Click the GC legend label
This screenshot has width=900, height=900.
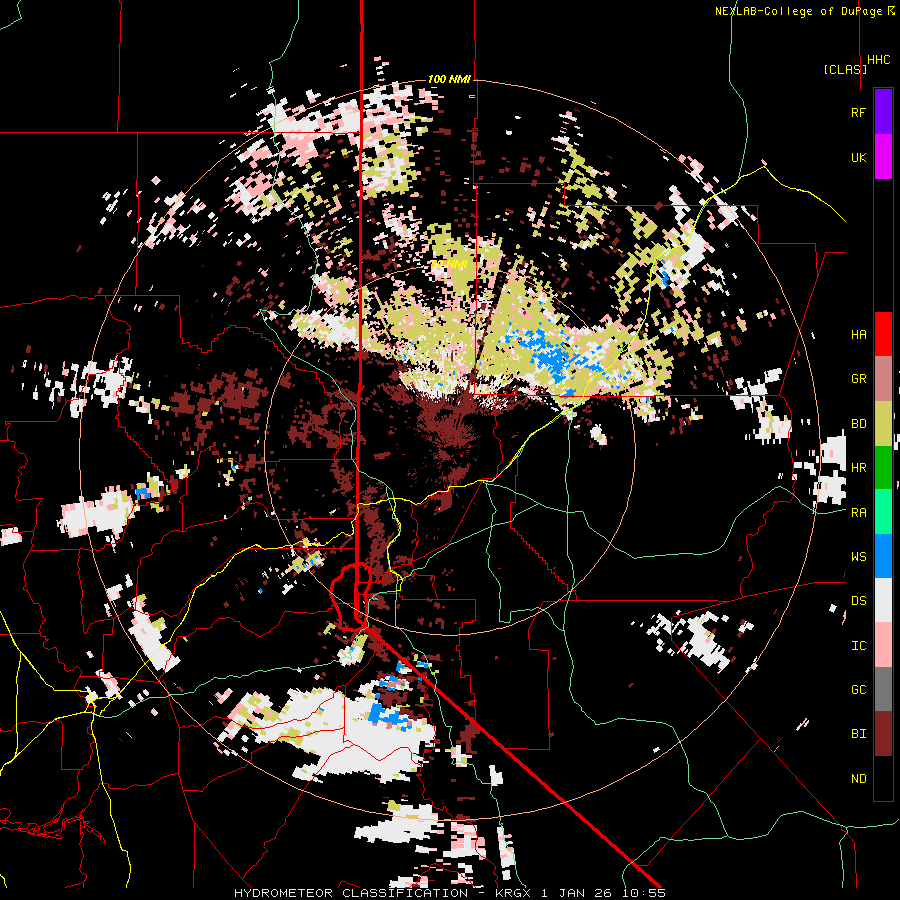[858, 689]
